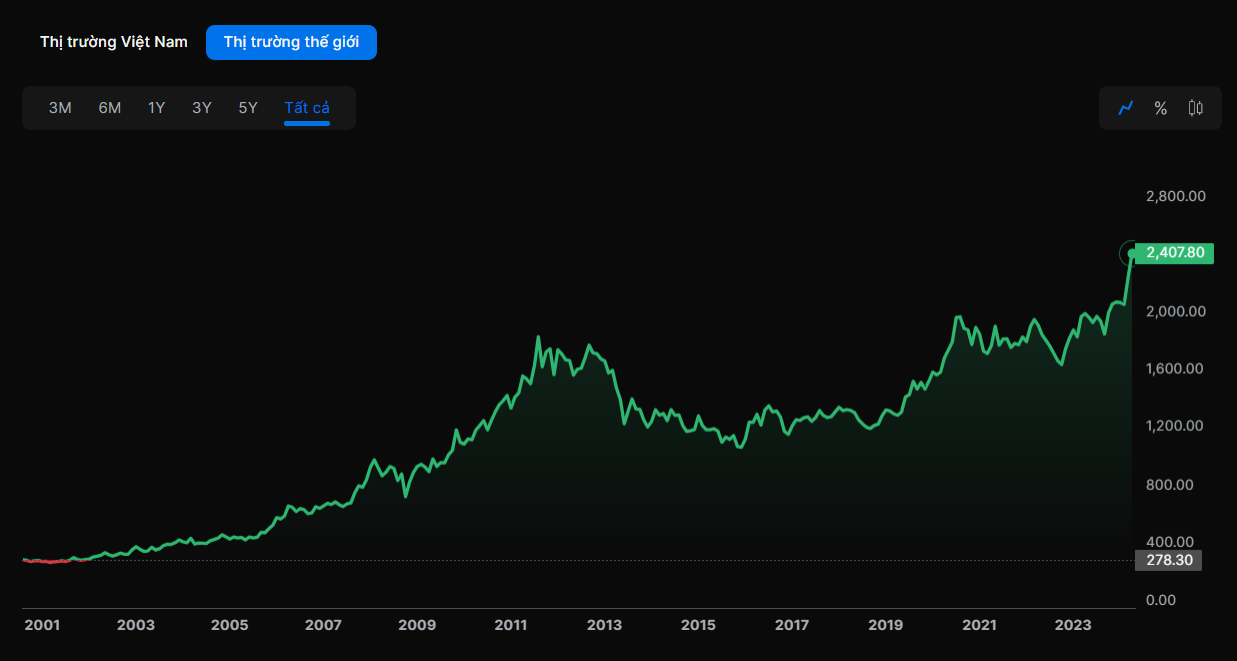Pick the 5Y time range

pos(248,108)
